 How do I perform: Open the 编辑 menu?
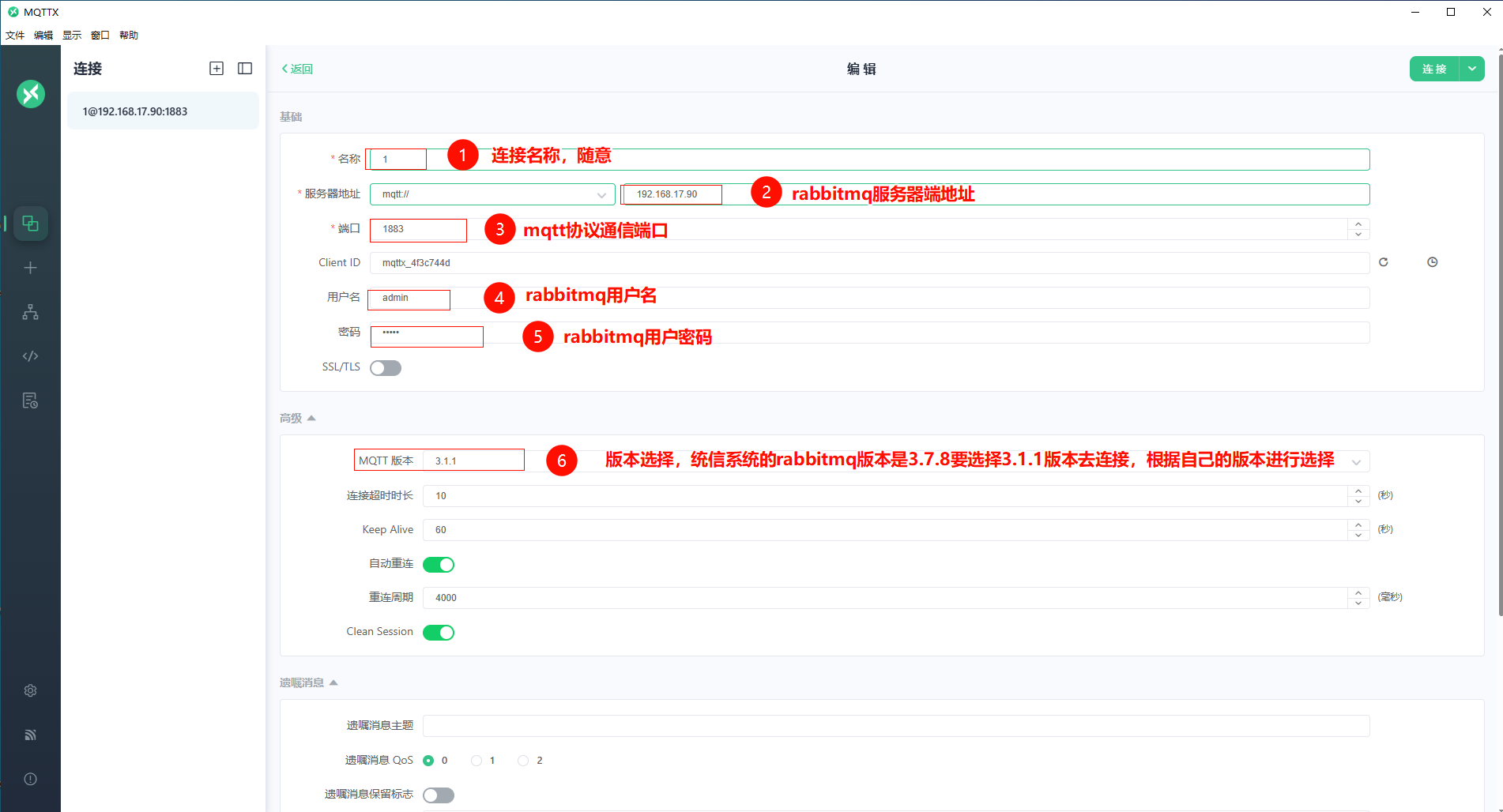point(43,36)
